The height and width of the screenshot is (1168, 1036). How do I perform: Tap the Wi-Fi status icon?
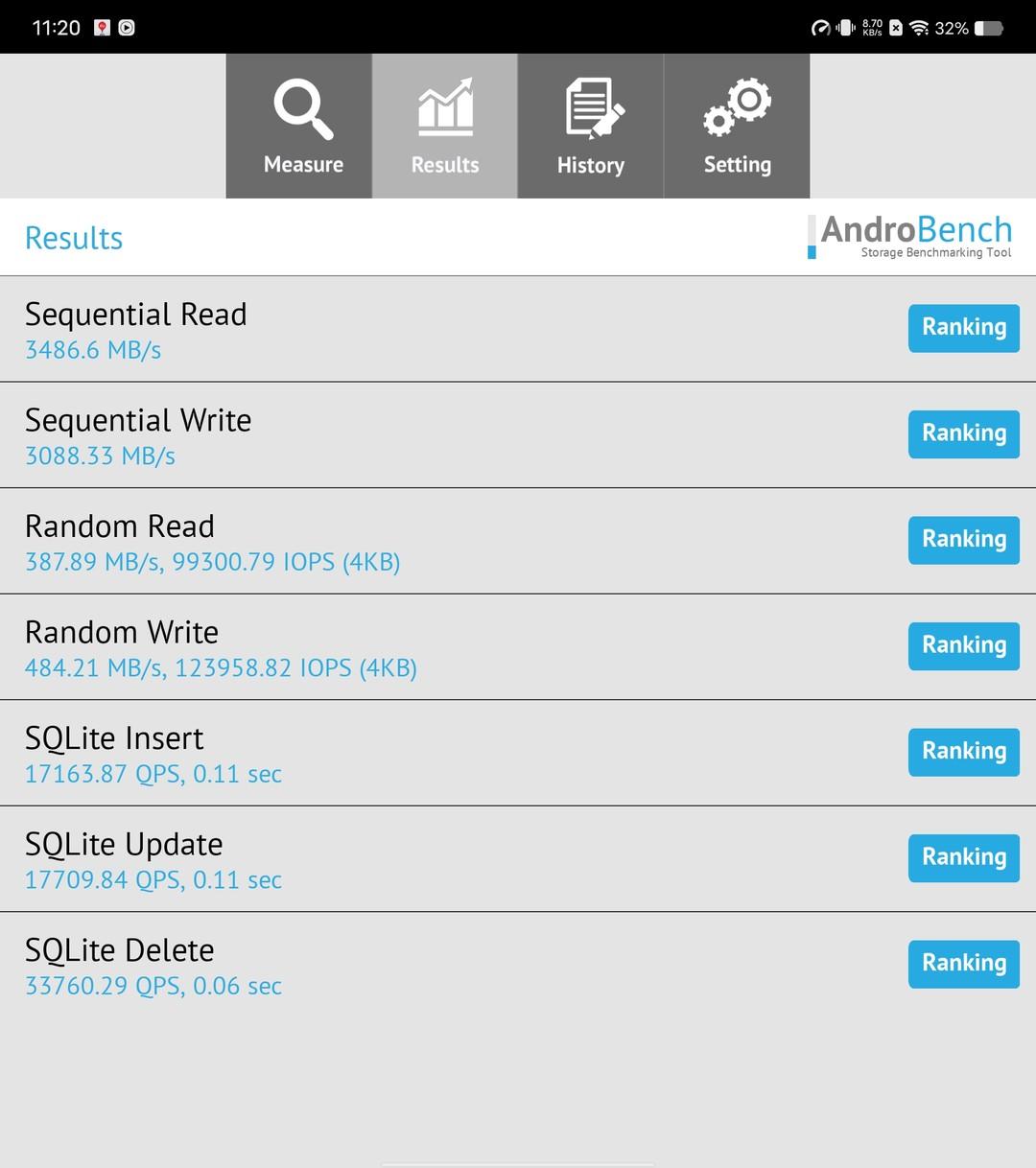tap(919, 28)
